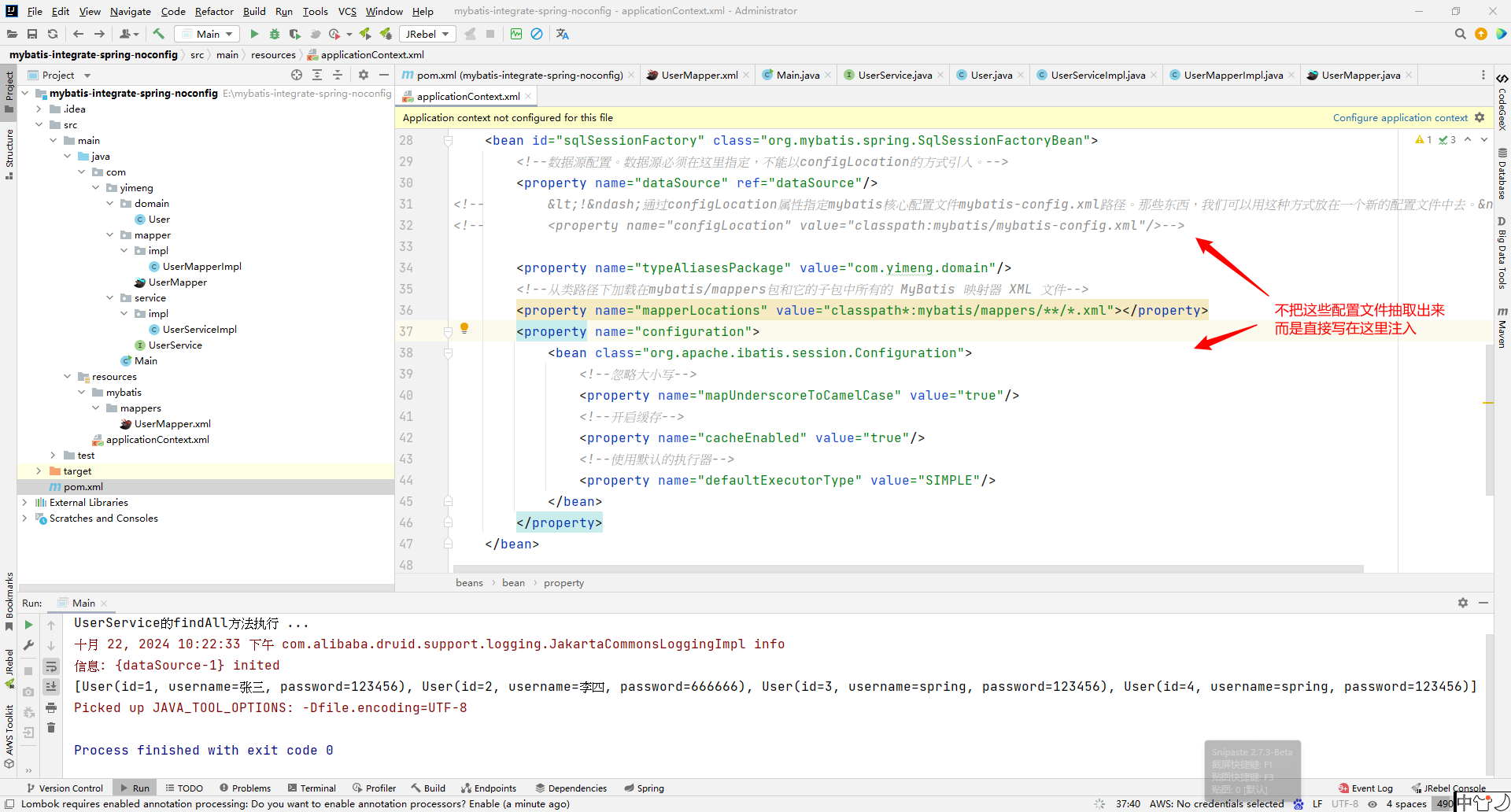This screenshot has height=812, width=1511.
Task: Open the Open file folder icon
Action: [12, 34]
